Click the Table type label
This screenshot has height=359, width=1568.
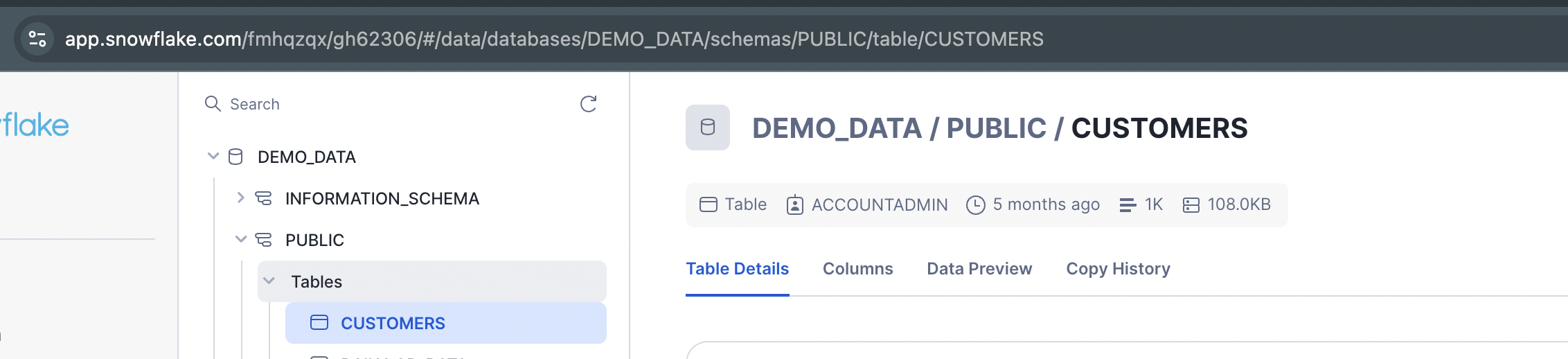(x=746, y=204)
